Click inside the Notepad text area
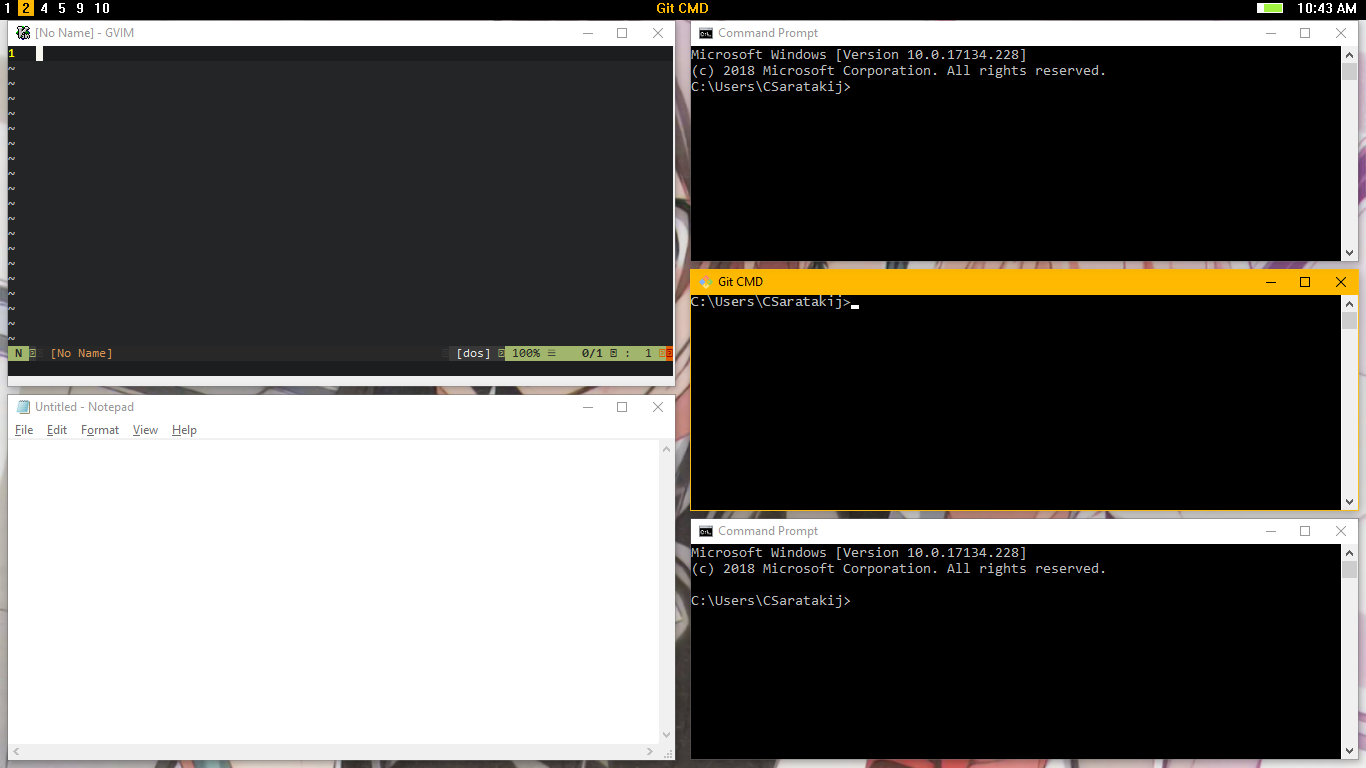Image resolution: width=1366 pixels, height=768 pixels. pos(334,591)
